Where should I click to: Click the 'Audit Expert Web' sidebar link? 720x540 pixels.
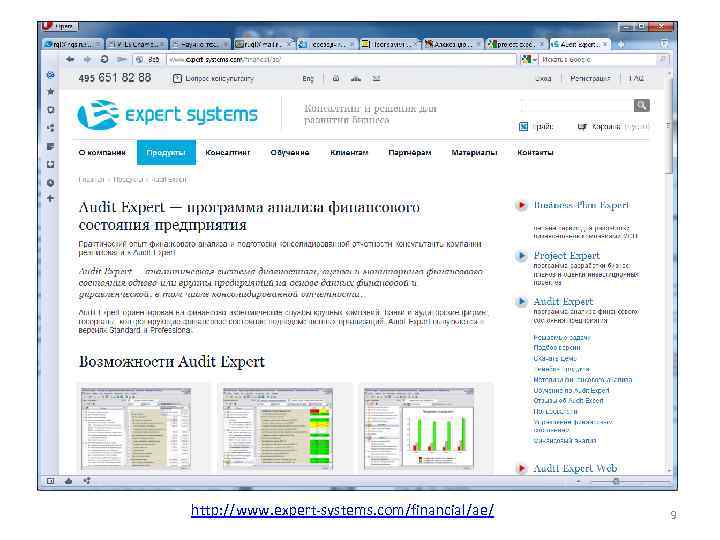coord(575,468)
